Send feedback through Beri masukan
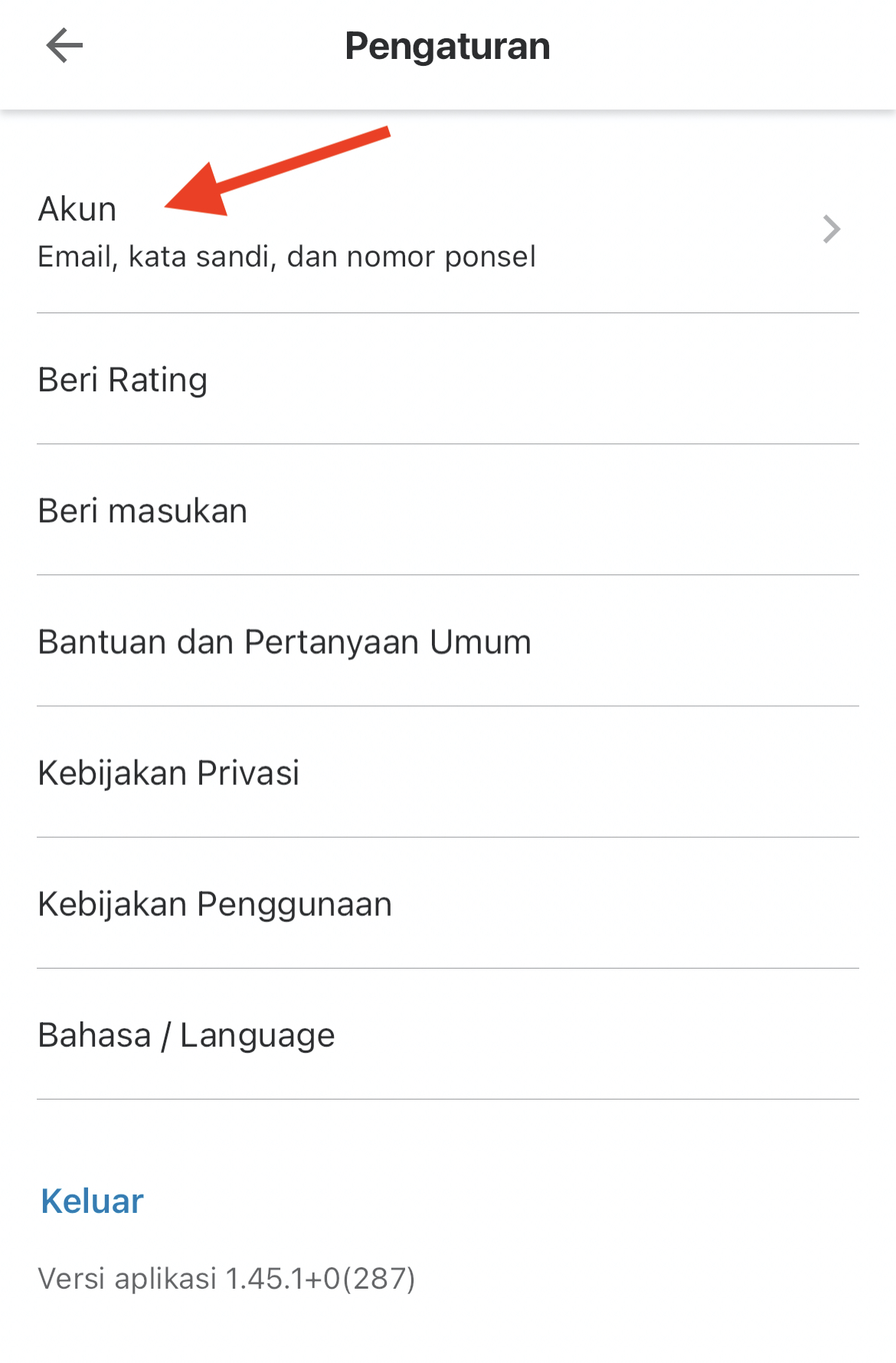 [x=142, y=511]
